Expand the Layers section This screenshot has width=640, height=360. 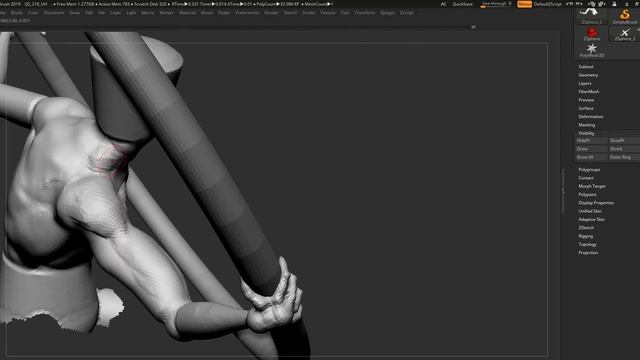click(584, 83)
